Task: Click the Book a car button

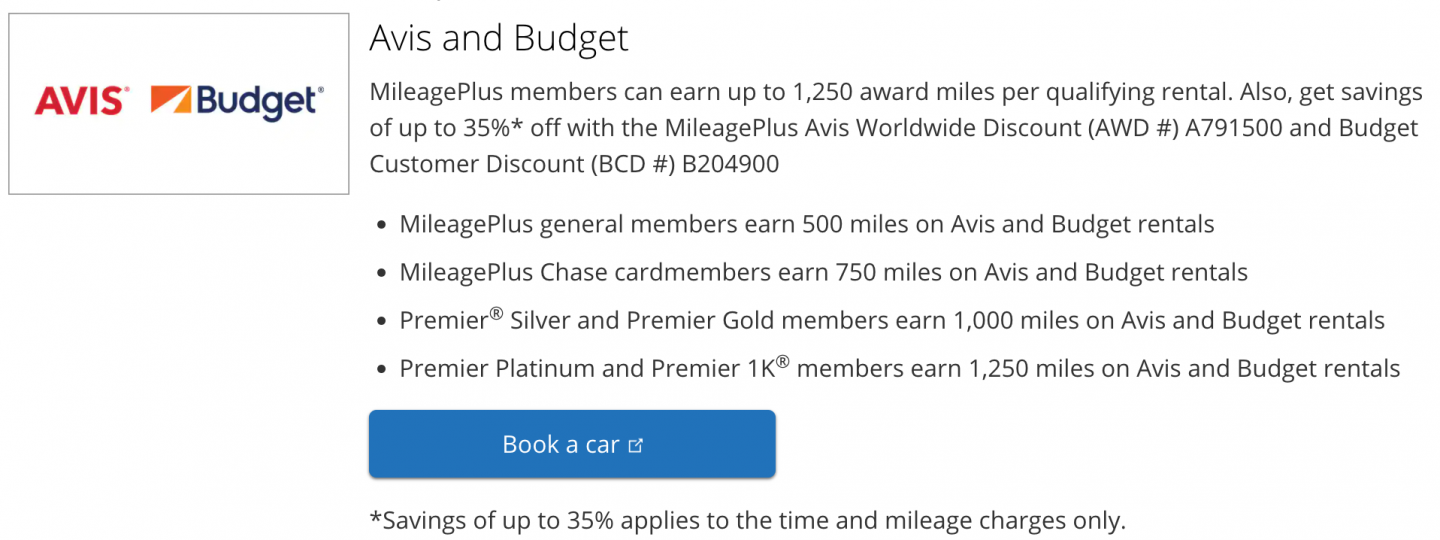Action: click(x=571, y=444)
